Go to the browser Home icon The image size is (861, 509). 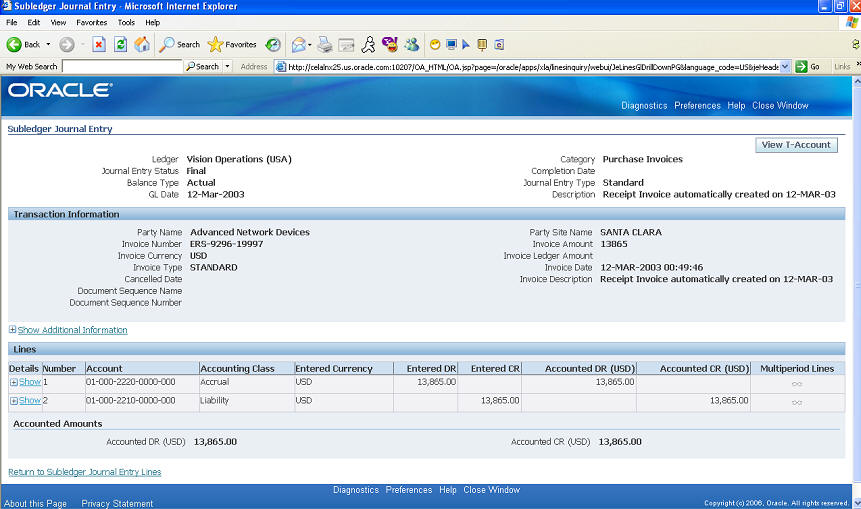[x=142, y=44]
